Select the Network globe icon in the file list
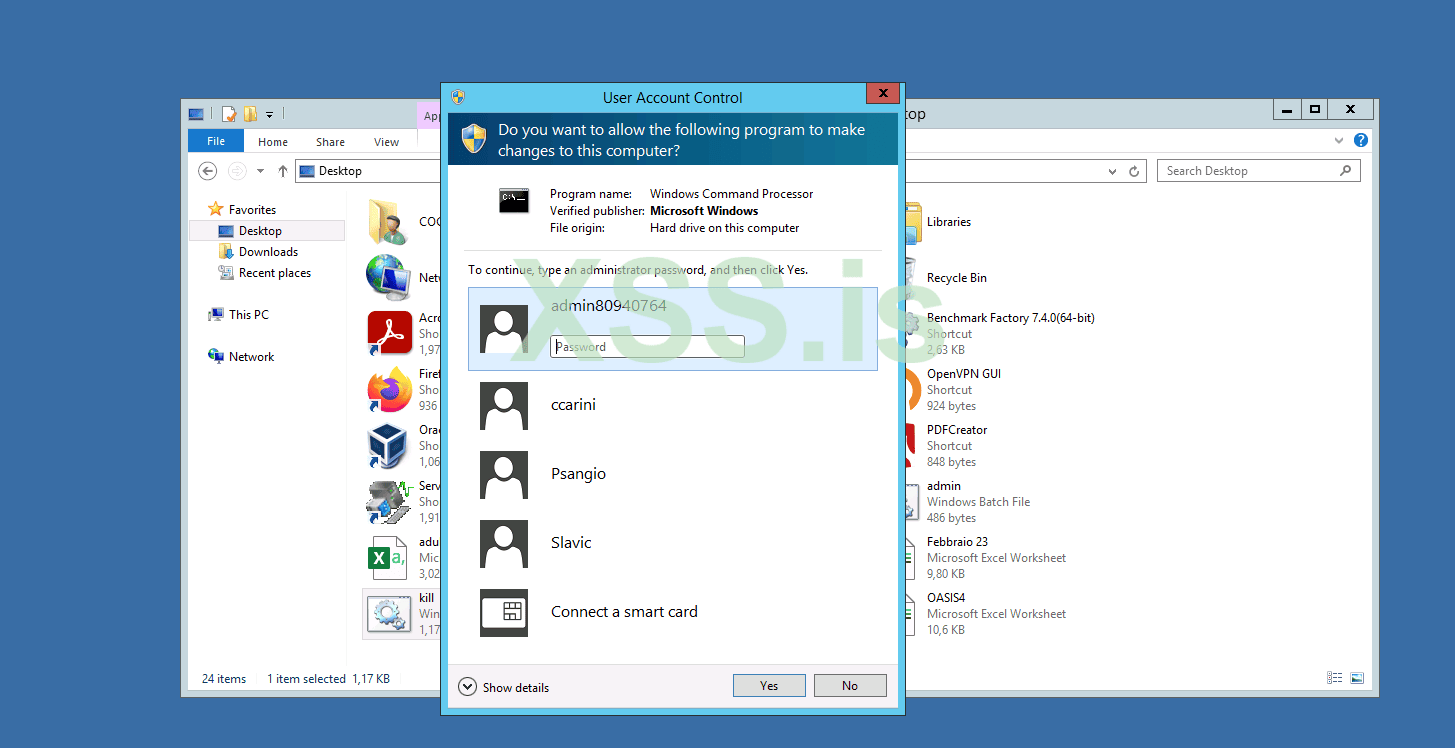The width and height of the screenshot is (1455, 748). 388,278
